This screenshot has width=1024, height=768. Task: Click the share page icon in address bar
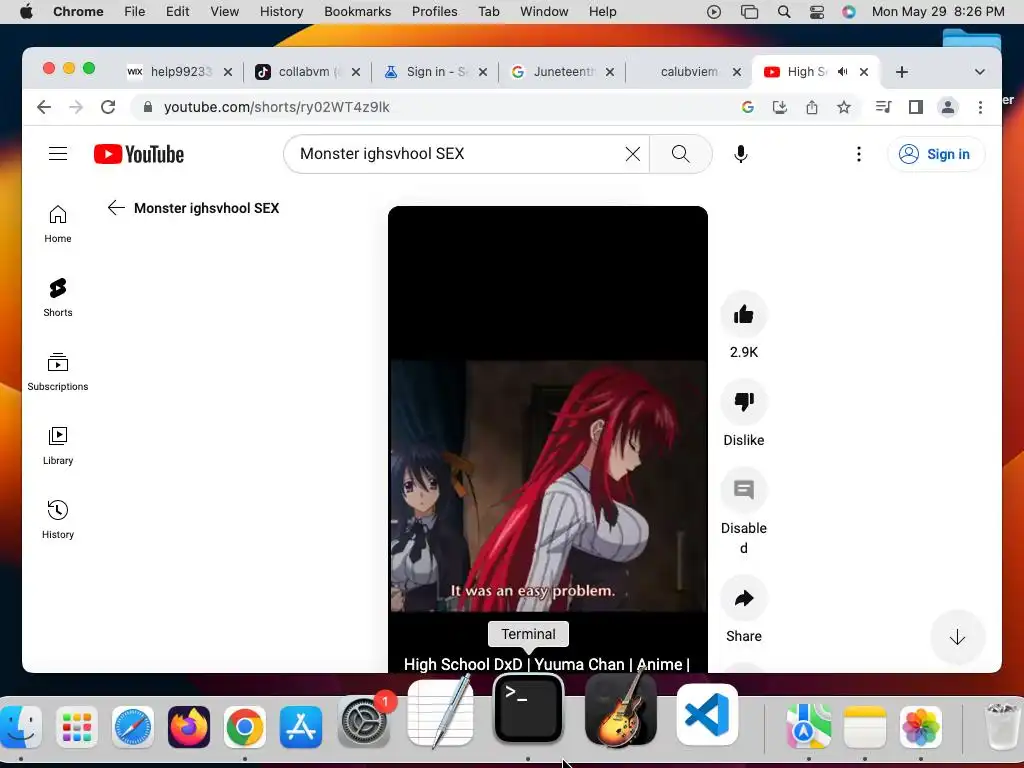[x=812, y=107]
